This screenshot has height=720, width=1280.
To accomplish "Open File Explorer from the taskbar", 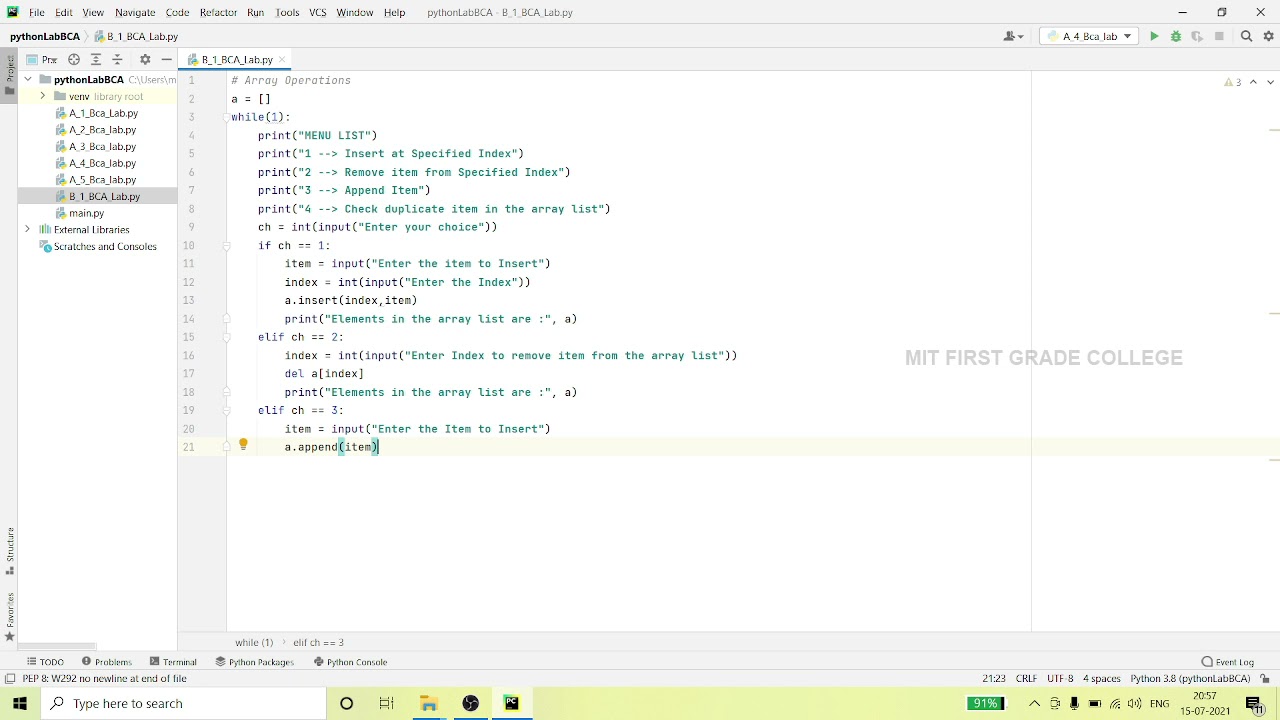I will (x=428, y=704).
